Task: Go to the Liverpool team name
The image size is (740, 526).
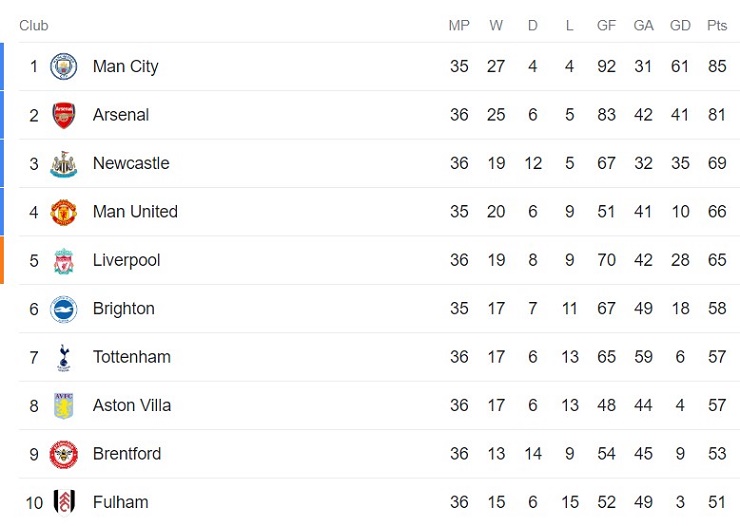Action: [x=126, y=261]
